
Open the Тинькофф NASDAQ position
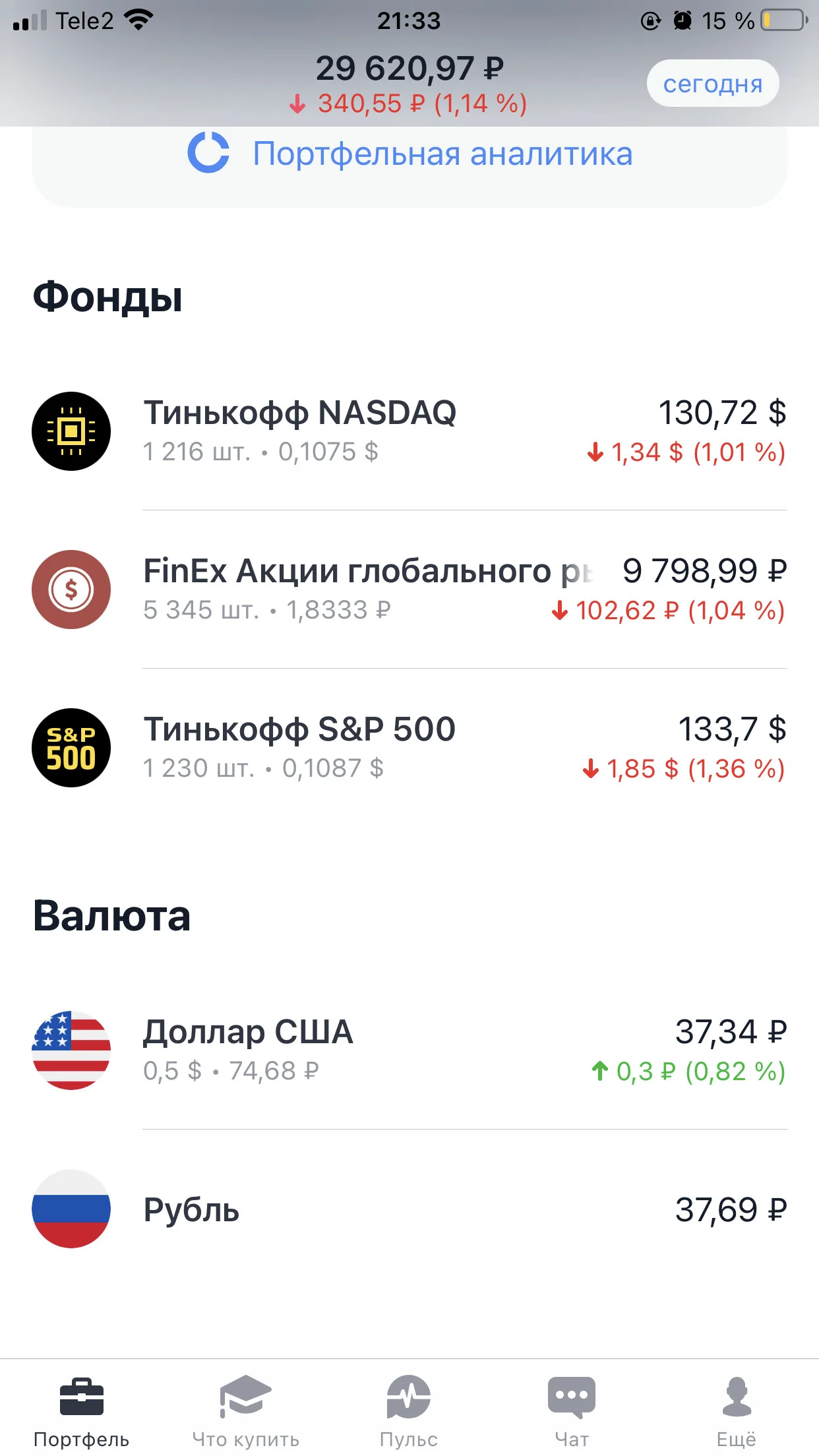pyautogui.click(x=409, y=431)
